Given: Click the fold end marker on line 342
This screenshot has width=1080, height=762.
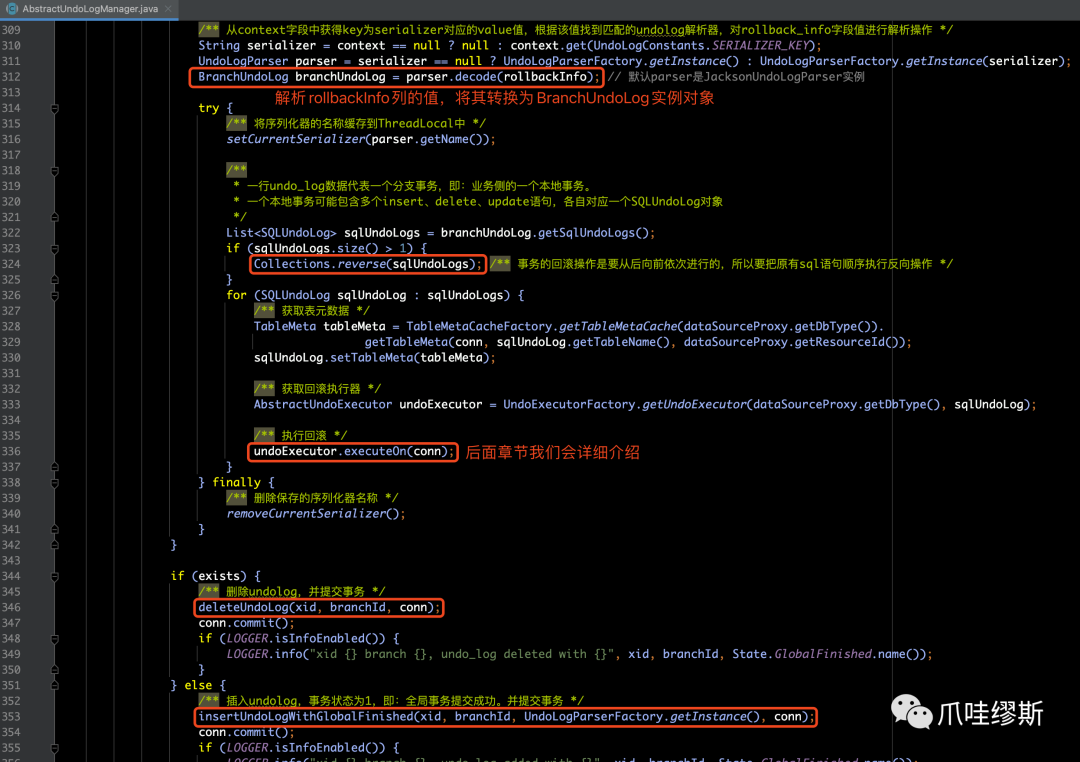Looking at the screenshot, I should [54, 545].
